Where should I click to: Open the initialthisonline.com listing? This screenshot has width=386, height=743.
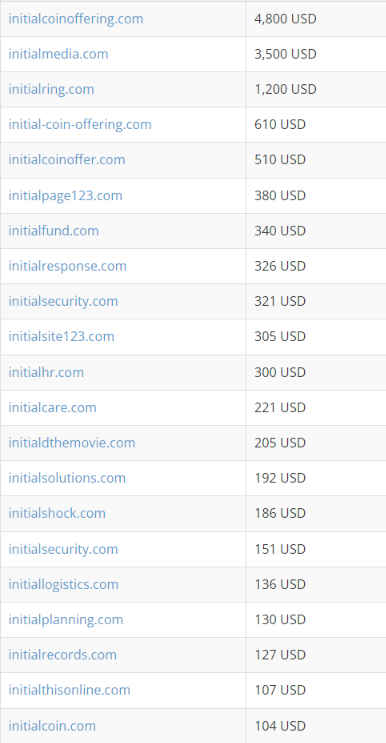(69, 690)
